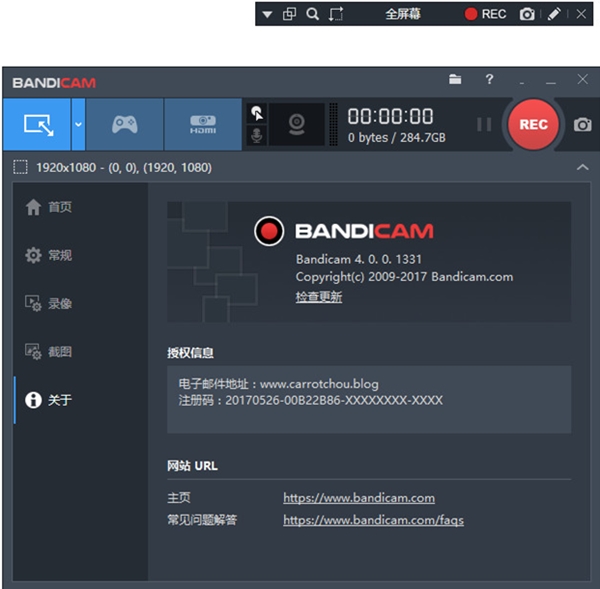
Task: Open the drawing pencil tool in floating bar
Action: click(x=554, y=14)
